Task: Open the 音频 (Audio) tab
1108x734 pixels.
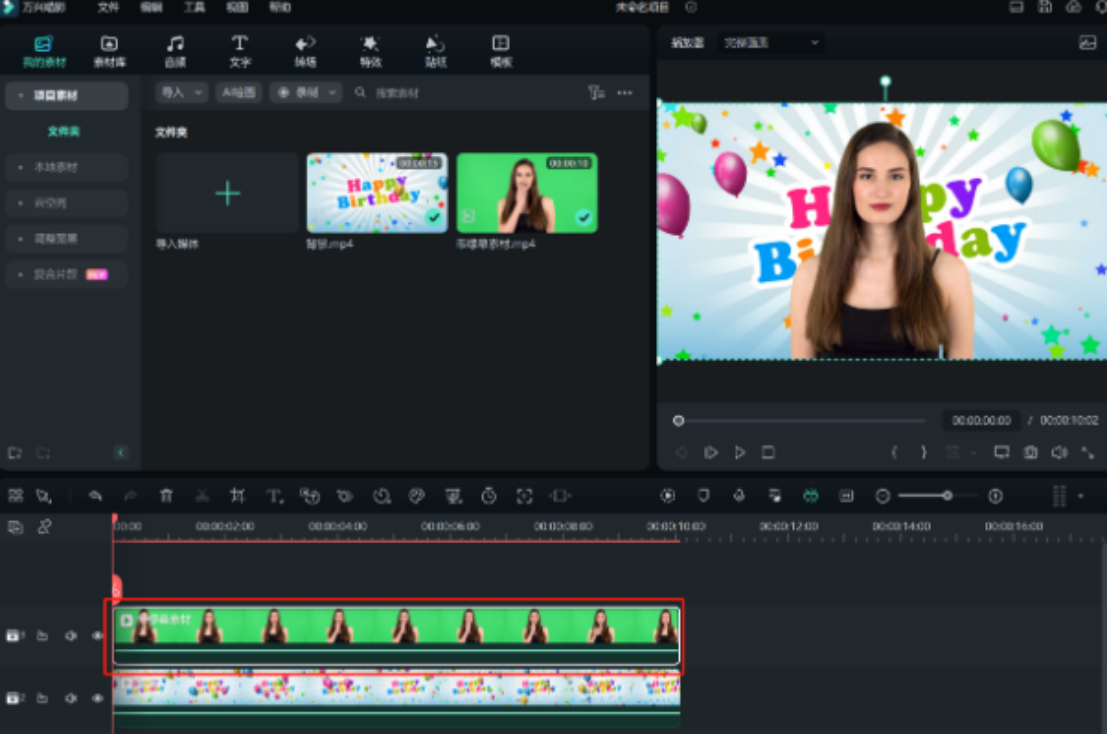Action: (x=175, y=50)
